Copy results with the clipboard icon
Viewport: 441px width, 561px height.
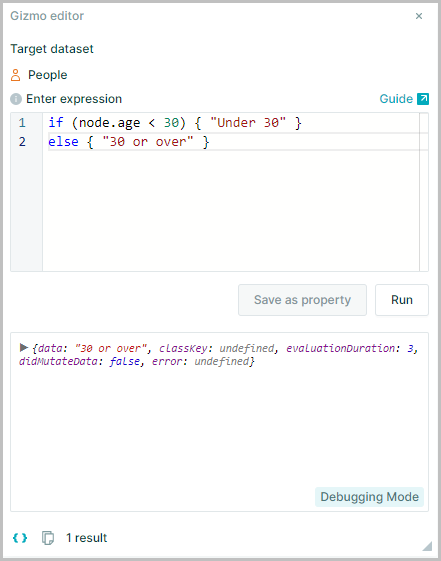point(48,538)
